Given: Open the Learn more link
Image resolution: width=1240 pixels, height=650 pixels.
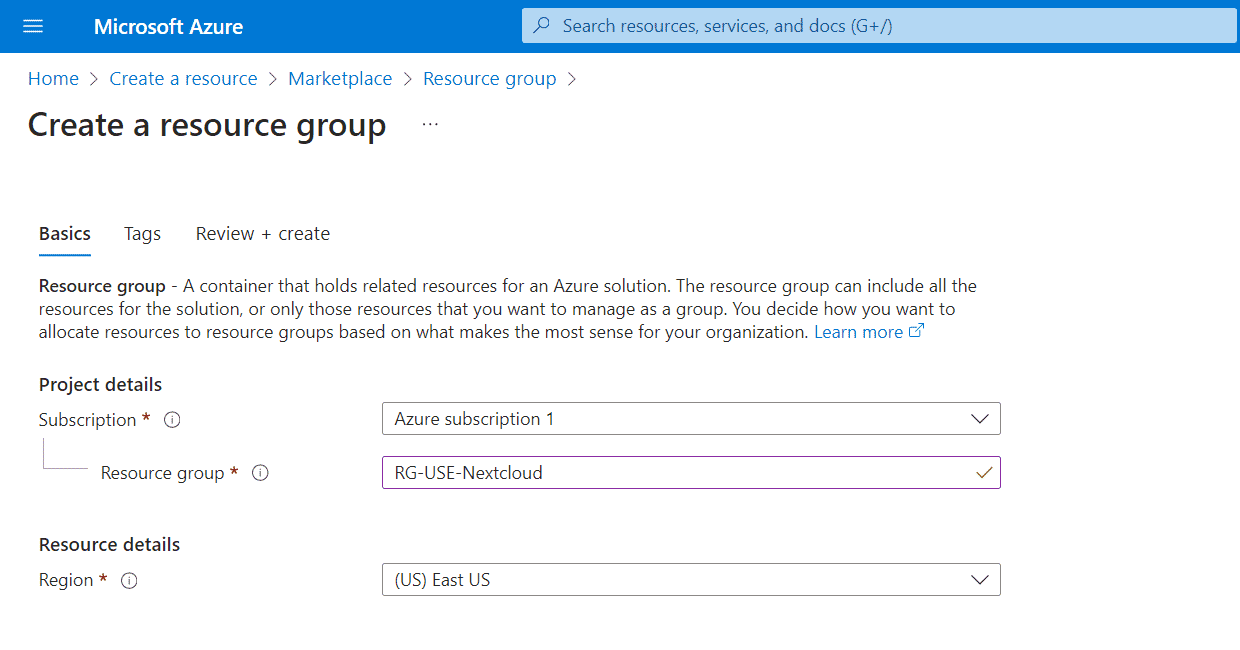Looking at the screenshot, I should pyautogui.click(x=858, y=332).
